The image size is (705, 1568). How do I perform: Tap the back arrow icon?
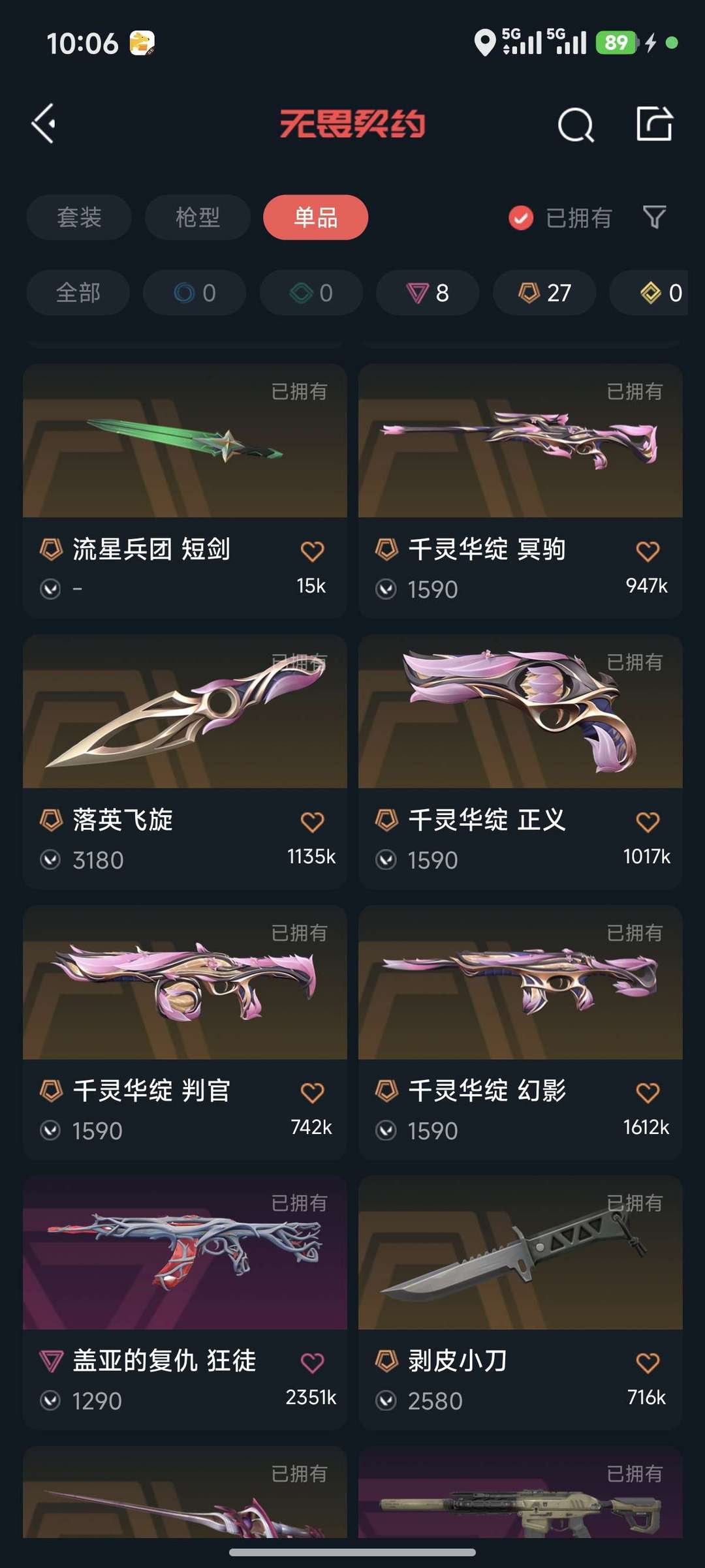click(x=44, y=123)
